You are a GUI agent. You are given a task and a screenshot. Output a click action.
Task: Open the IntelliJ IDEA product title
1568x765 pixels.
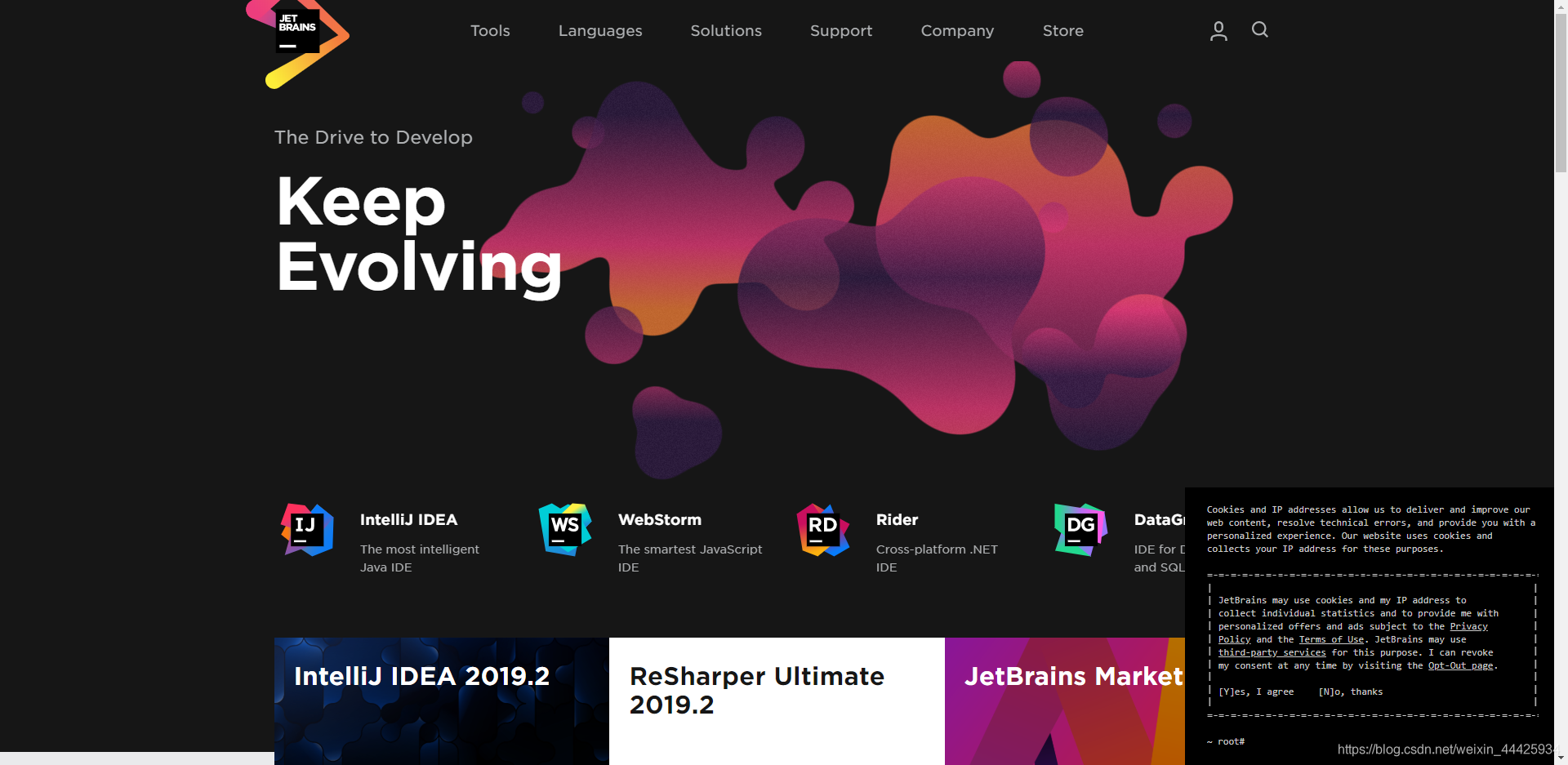(x=408, y=519)
